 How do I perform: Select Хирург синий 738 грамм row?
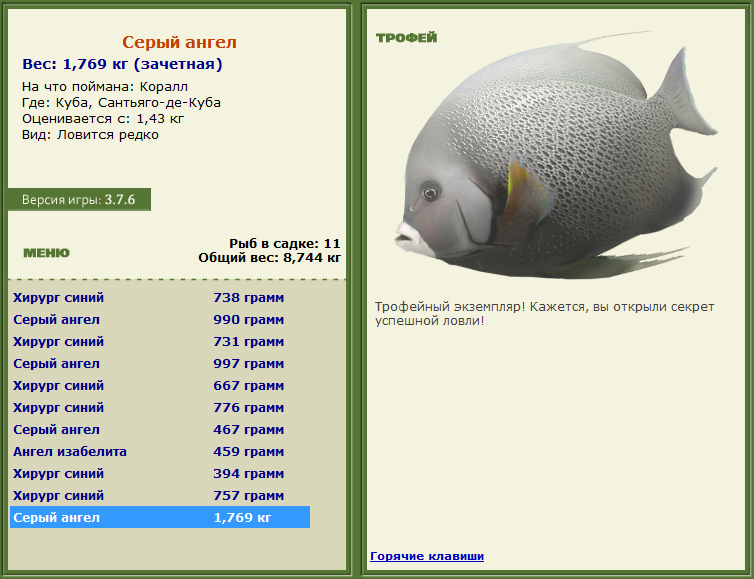[160, 298]
